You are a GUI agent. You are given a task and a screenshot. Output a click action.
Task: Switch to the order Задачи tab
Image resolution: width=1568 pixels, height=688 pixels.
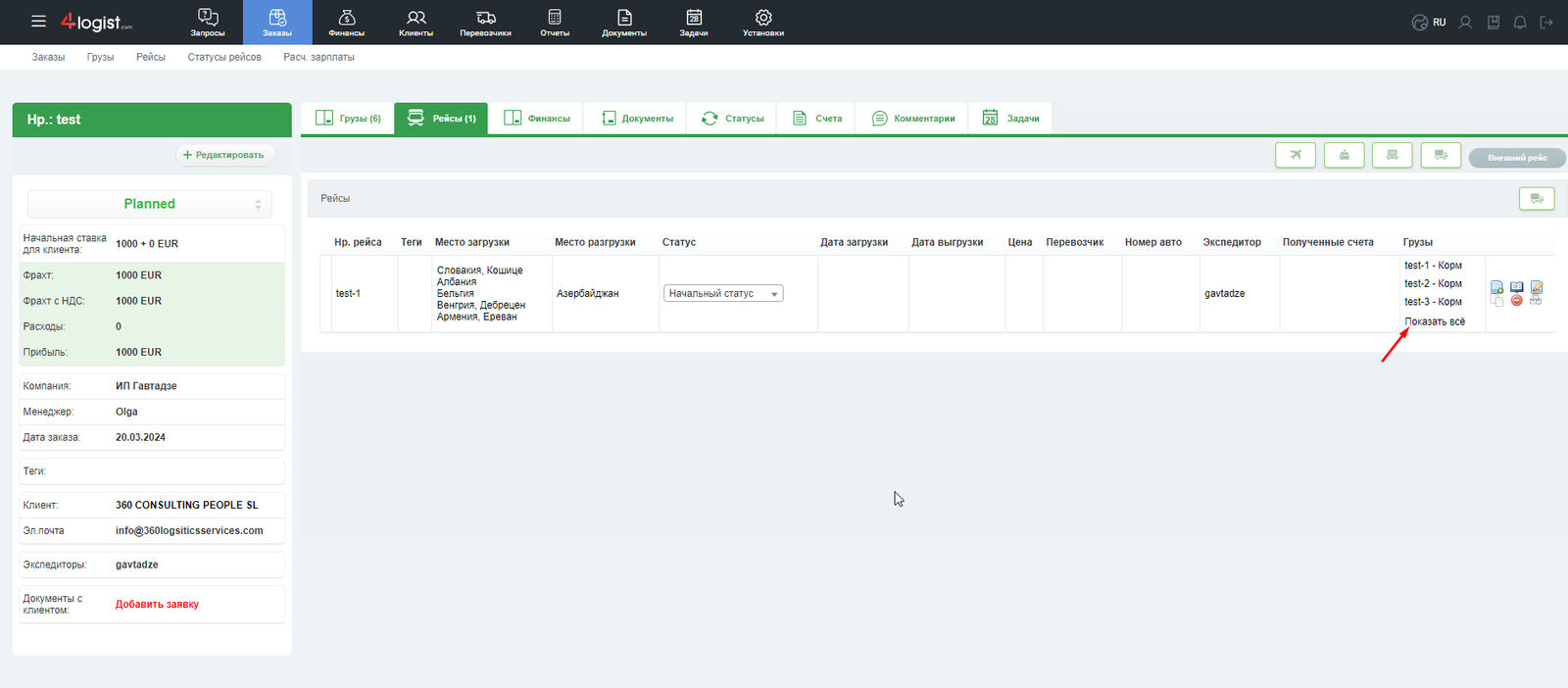point(1010,118)
